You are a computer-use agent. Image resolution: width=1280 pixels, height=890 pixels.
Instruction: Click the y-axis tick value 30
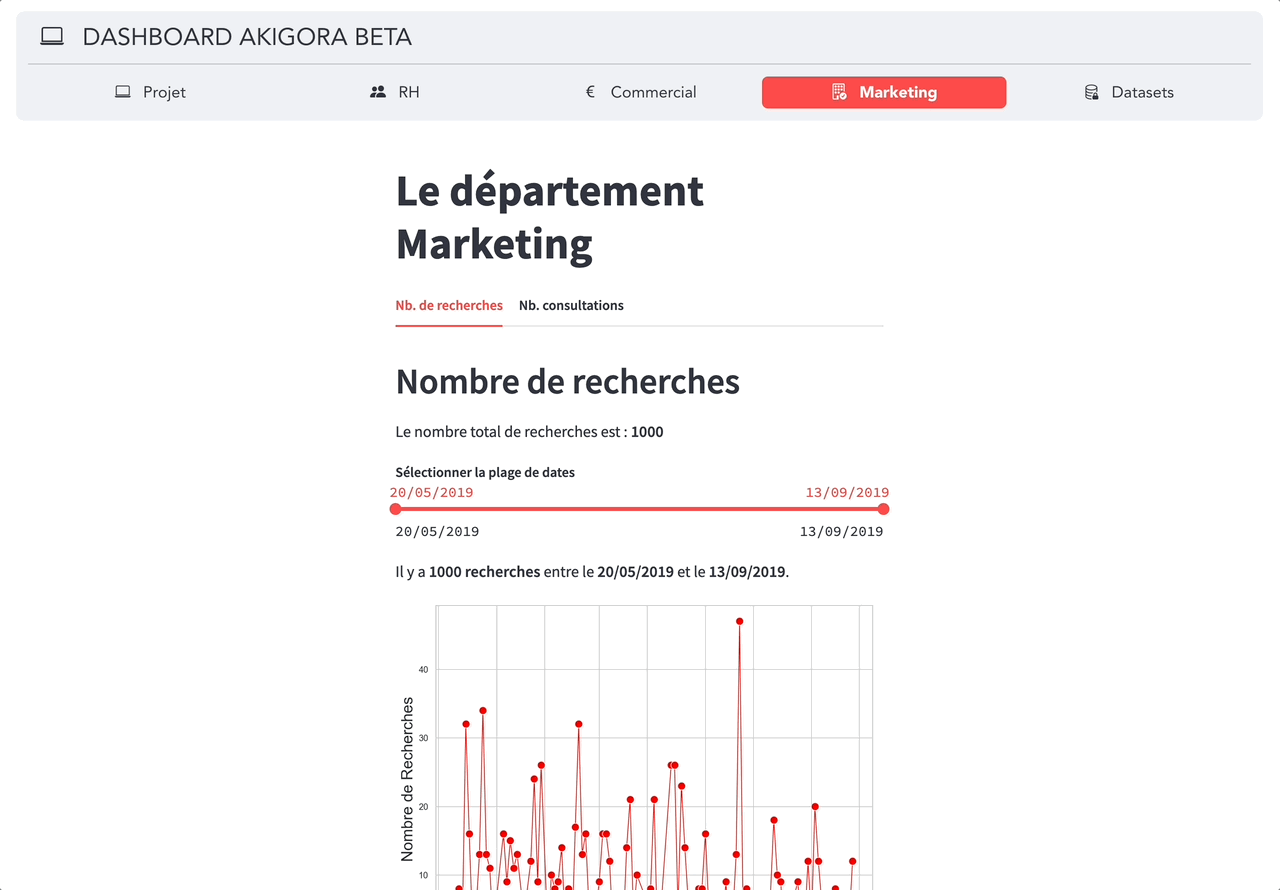click(x=423, y=738)
